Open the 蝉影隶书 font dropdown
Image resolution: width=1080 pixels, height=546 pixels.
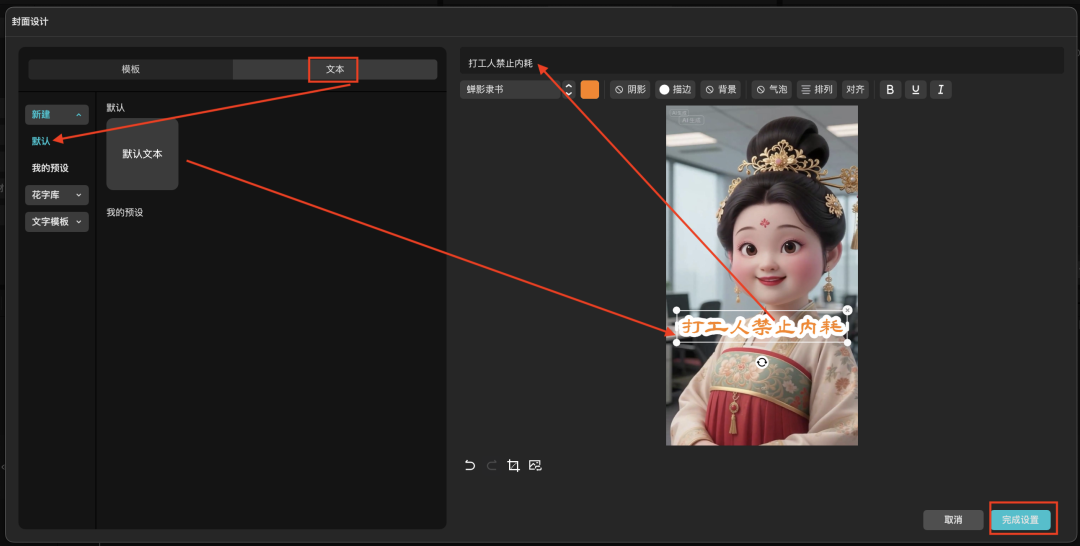(510, 90)
